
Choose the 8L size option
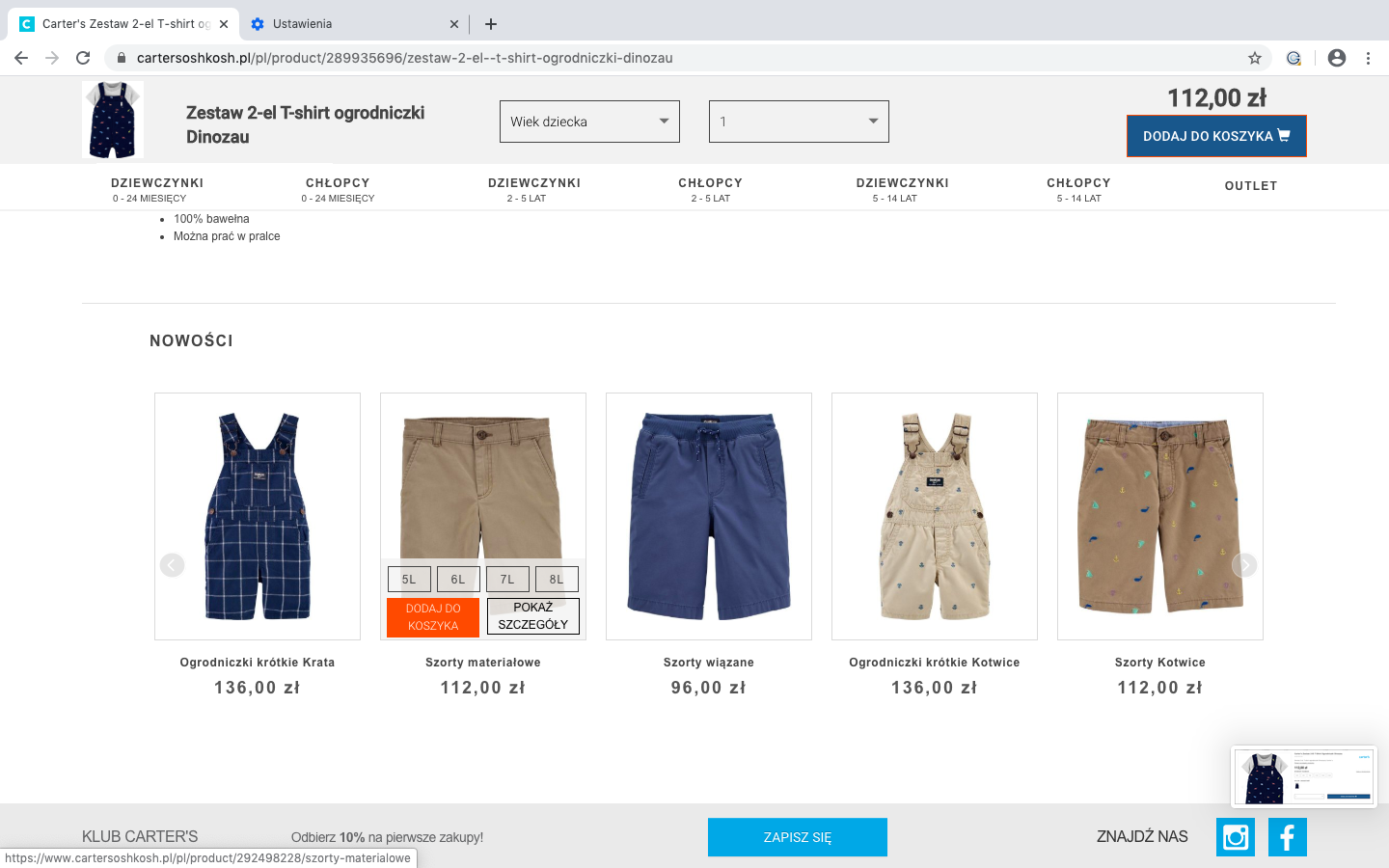click(x=557, y=580)
